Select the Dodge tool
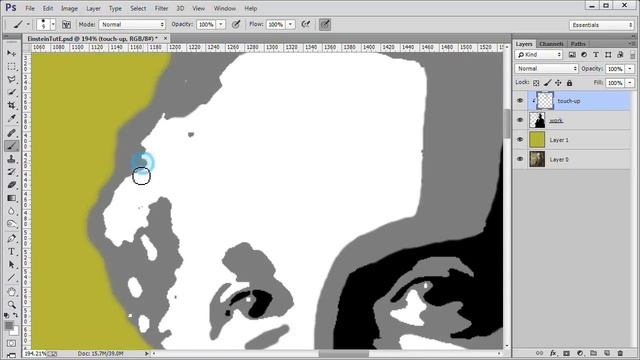 pyautogui.click(x=11, y=224)
